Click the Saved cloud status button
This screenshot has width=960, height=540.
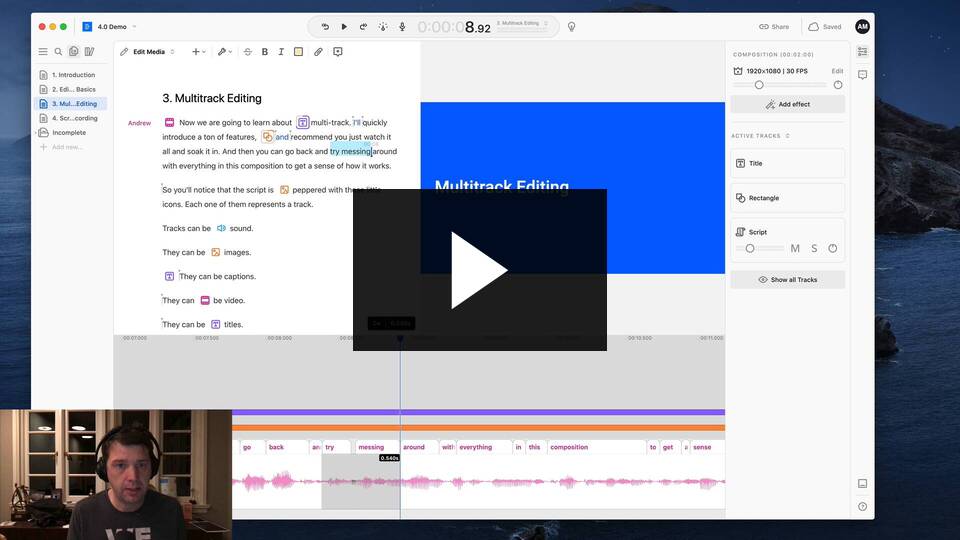(825, 26)
